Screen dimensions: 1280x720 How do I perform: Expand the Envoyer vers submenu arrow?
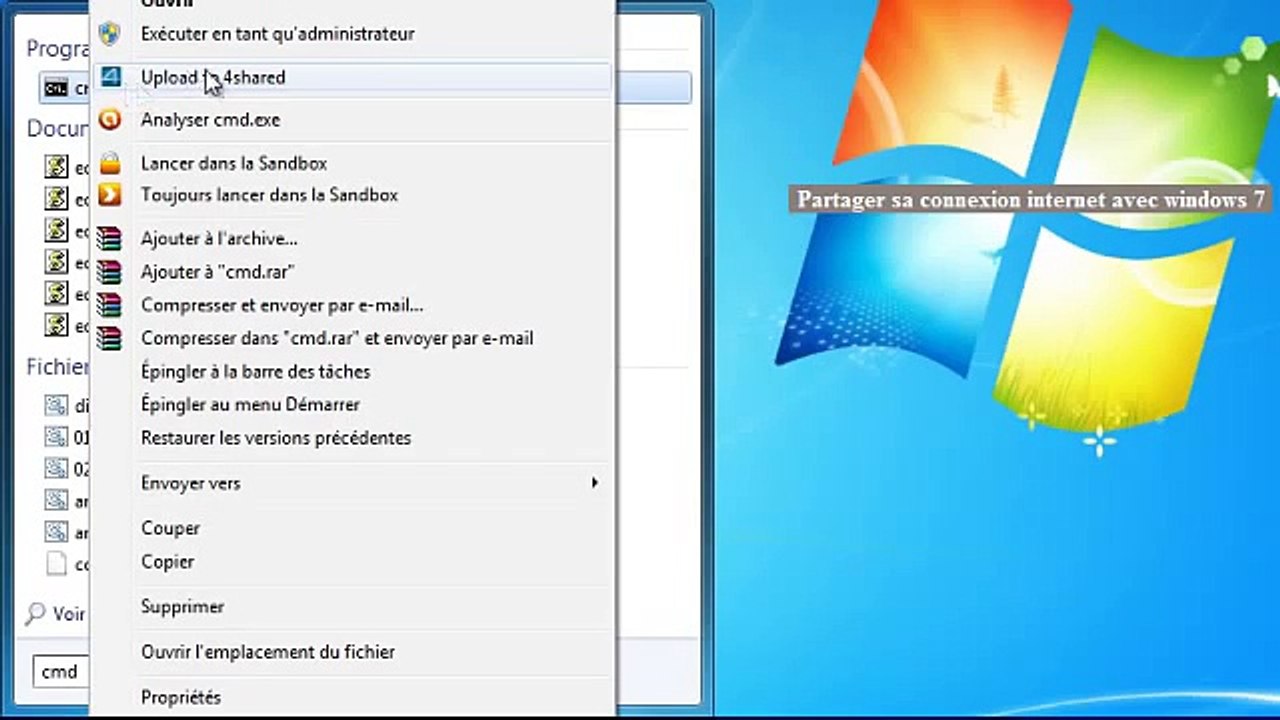click(594, 483)
